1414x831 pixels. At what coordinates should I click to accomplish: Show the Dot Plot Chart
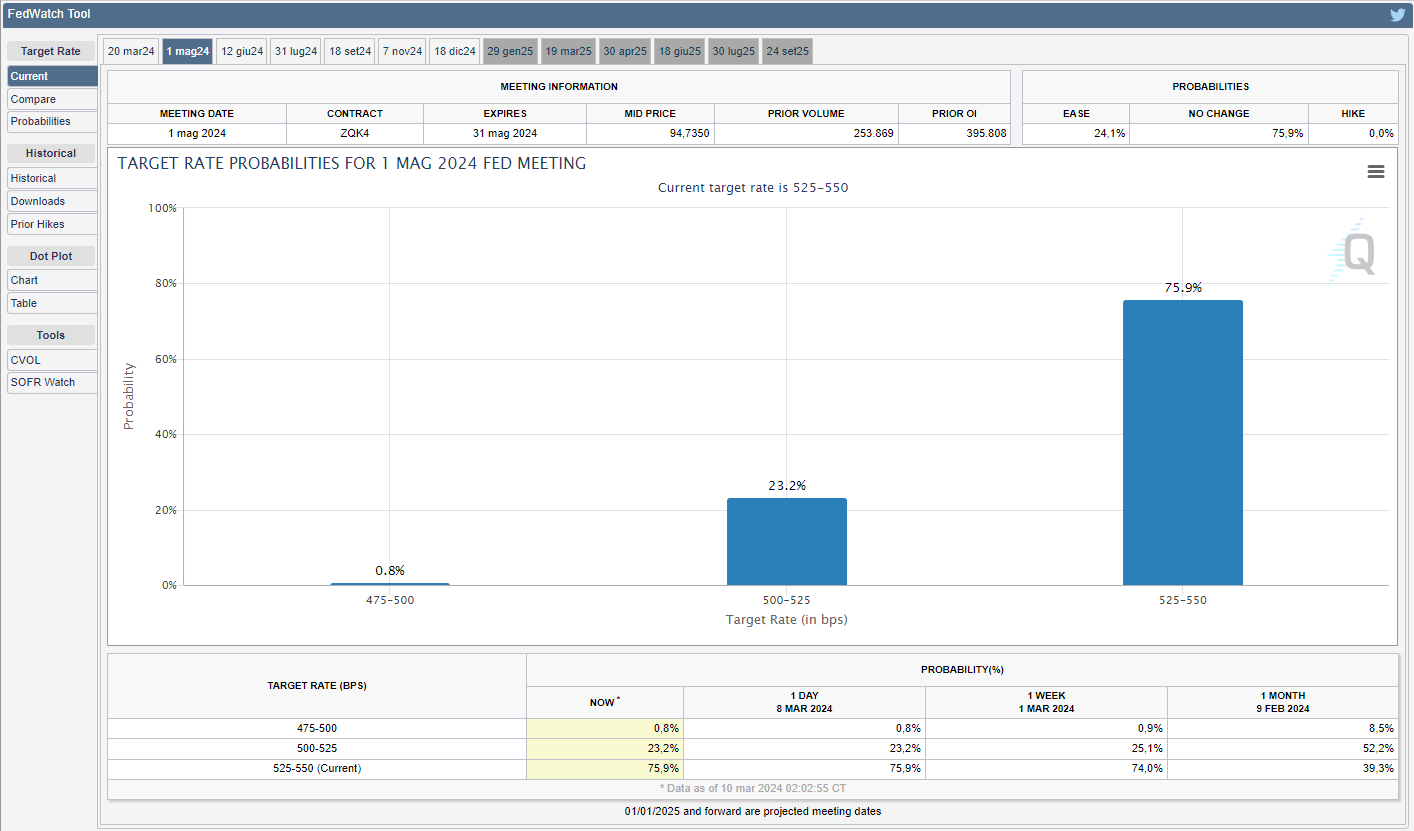point(52,280)
